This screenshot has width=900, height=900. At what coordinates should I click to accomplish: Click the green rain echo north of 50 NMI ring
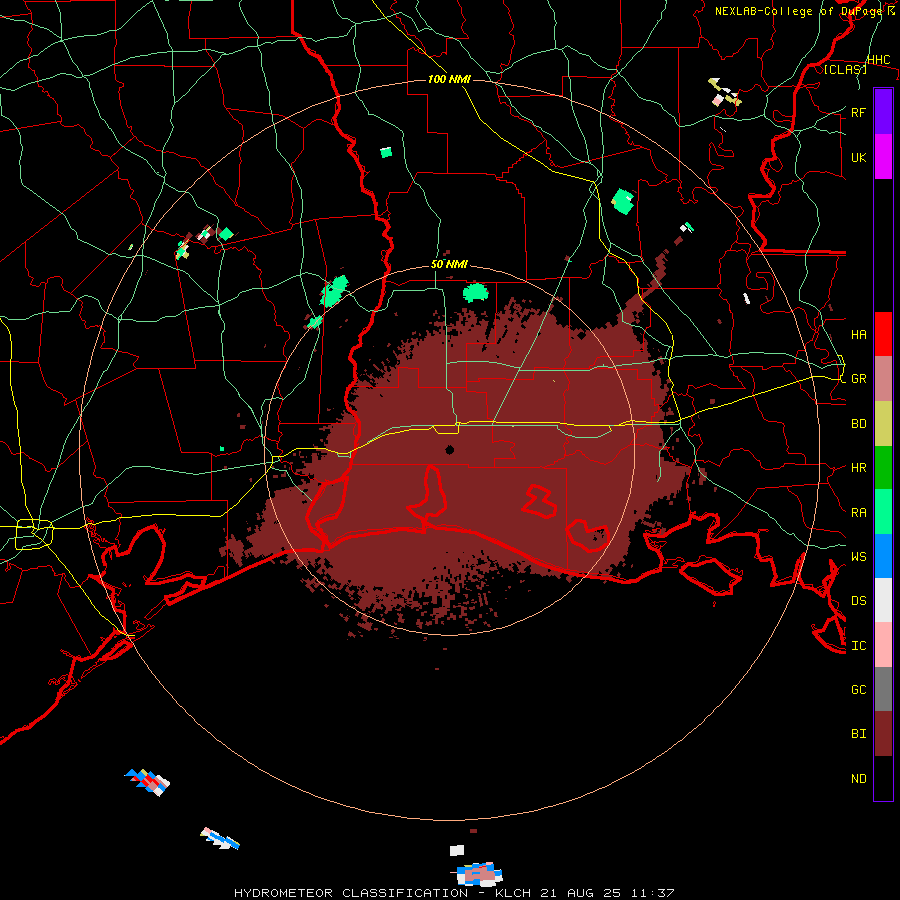[x=475, y=293]
